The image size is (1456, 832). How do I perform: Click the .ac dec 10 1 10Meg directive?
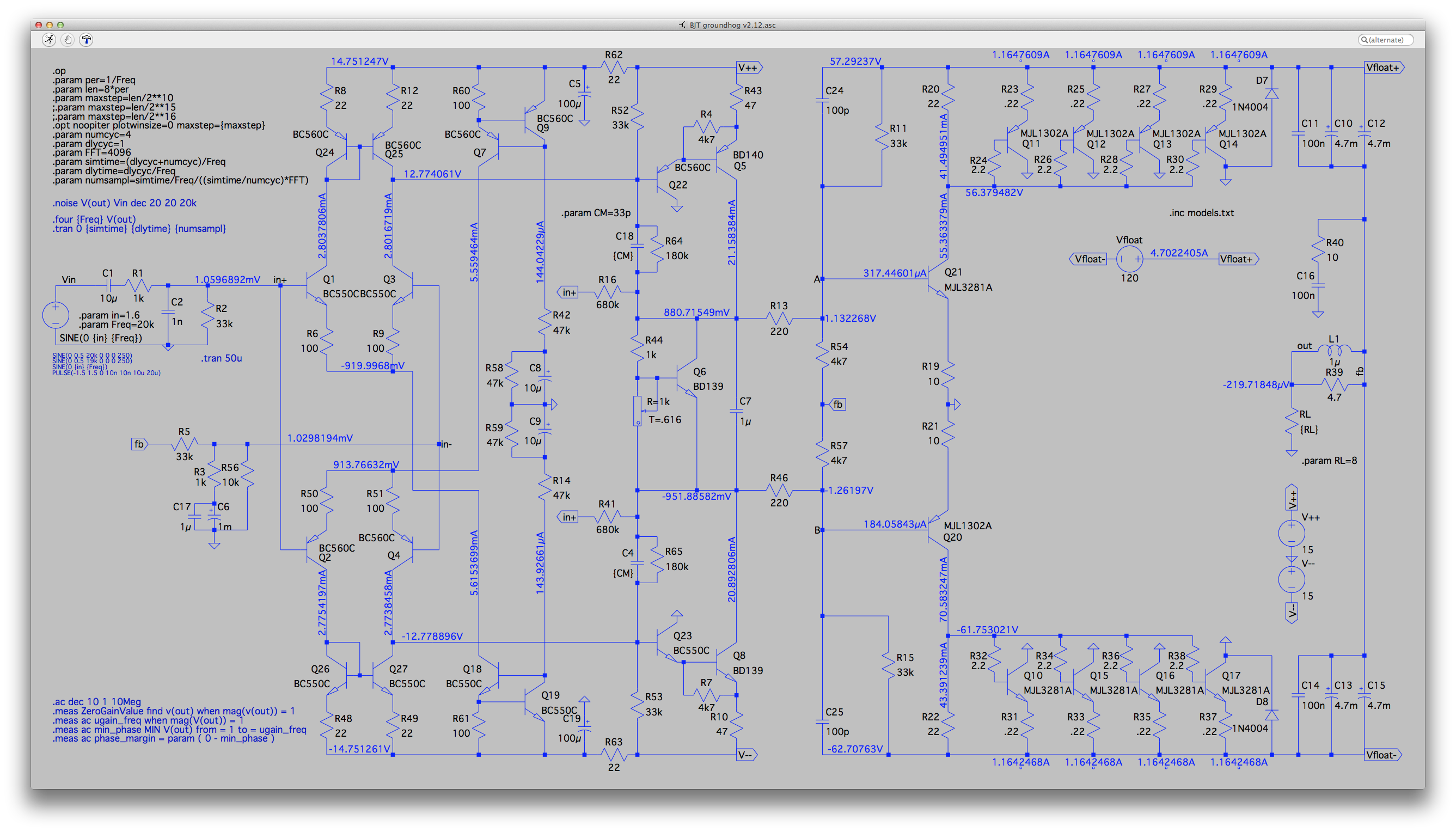pyautogui.click(x=96, y=701)
